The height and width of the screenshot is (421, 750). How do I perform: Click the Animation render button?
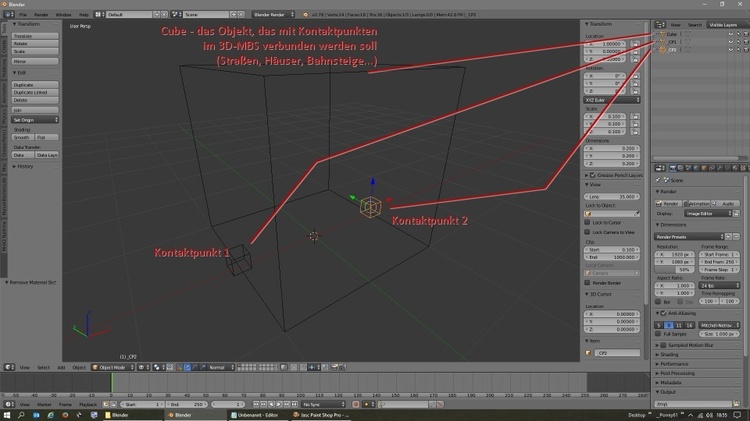pyautogui.click(x=696, y=203)
